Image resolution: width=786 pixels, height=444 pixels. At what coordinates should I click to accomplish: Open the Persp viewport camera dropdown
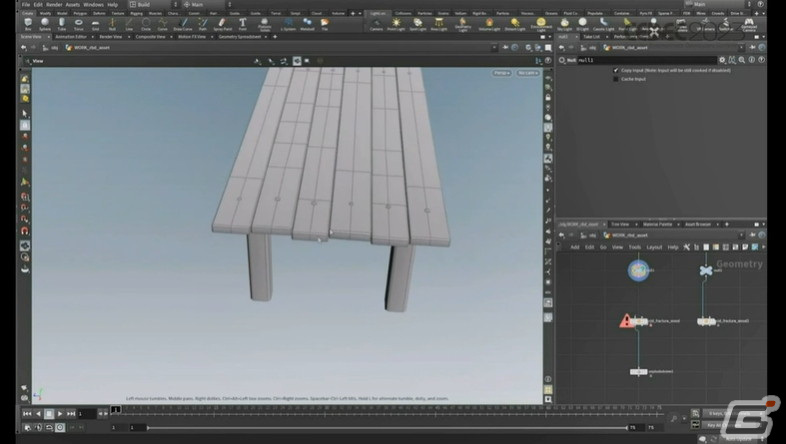pyautogui.click(x=501, y=73)
